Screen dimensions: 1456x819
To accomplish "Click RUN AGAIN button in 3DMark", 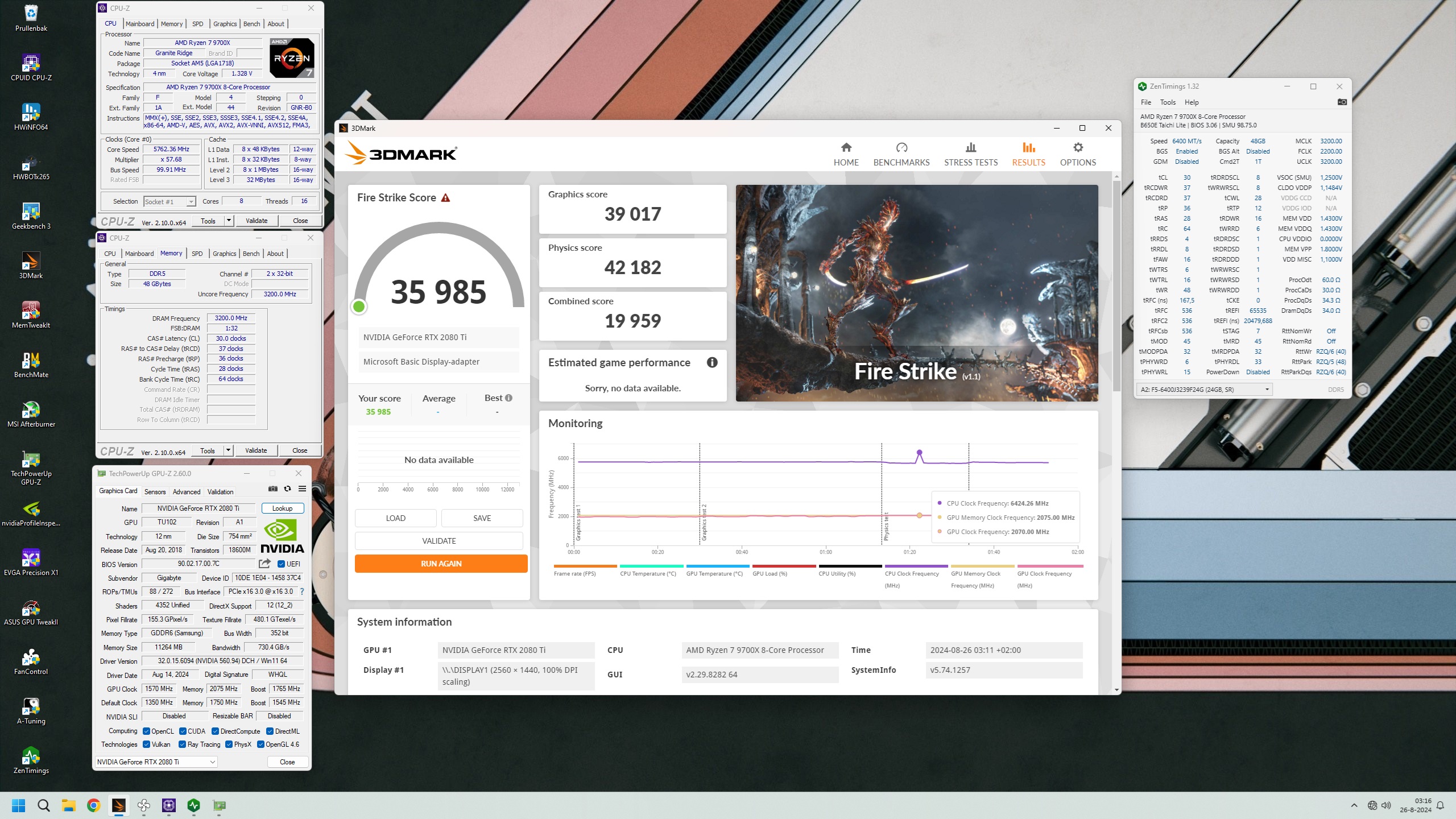I will pyautogui.click(x=441, y=564).
